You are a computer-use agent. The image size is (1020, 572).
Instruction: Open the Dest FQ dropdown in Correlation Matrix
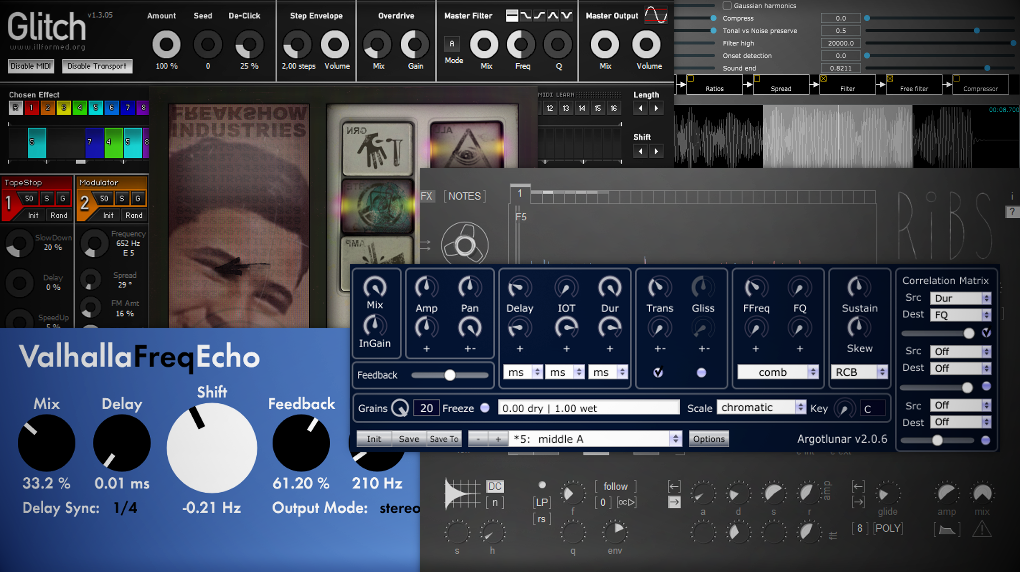(960, 314)
